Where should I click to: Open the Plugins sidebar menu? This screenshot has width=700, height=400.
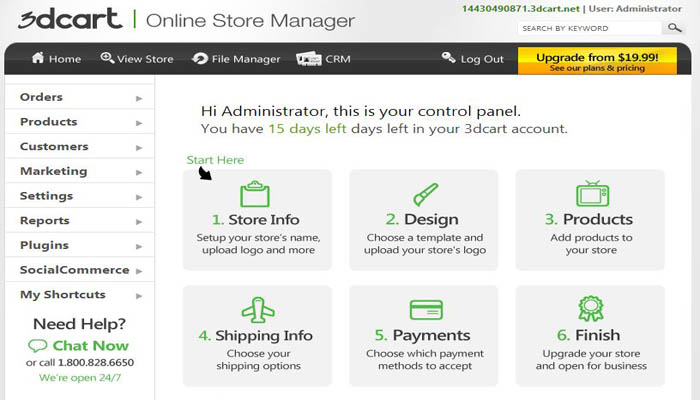click(79, 245)
